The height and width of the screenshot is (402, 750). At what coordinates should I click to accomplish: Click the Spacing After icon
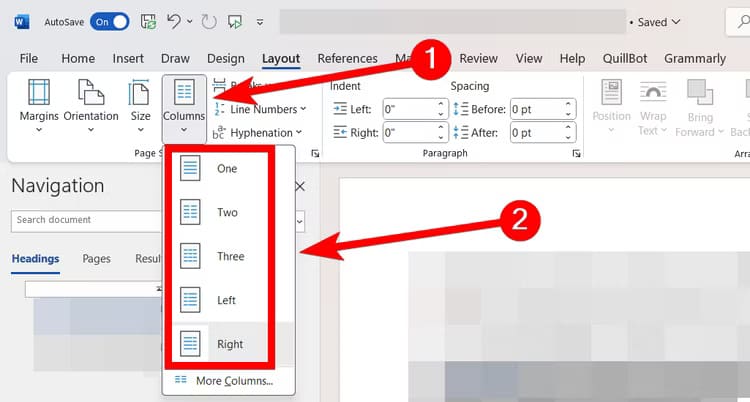coord(460,132)
